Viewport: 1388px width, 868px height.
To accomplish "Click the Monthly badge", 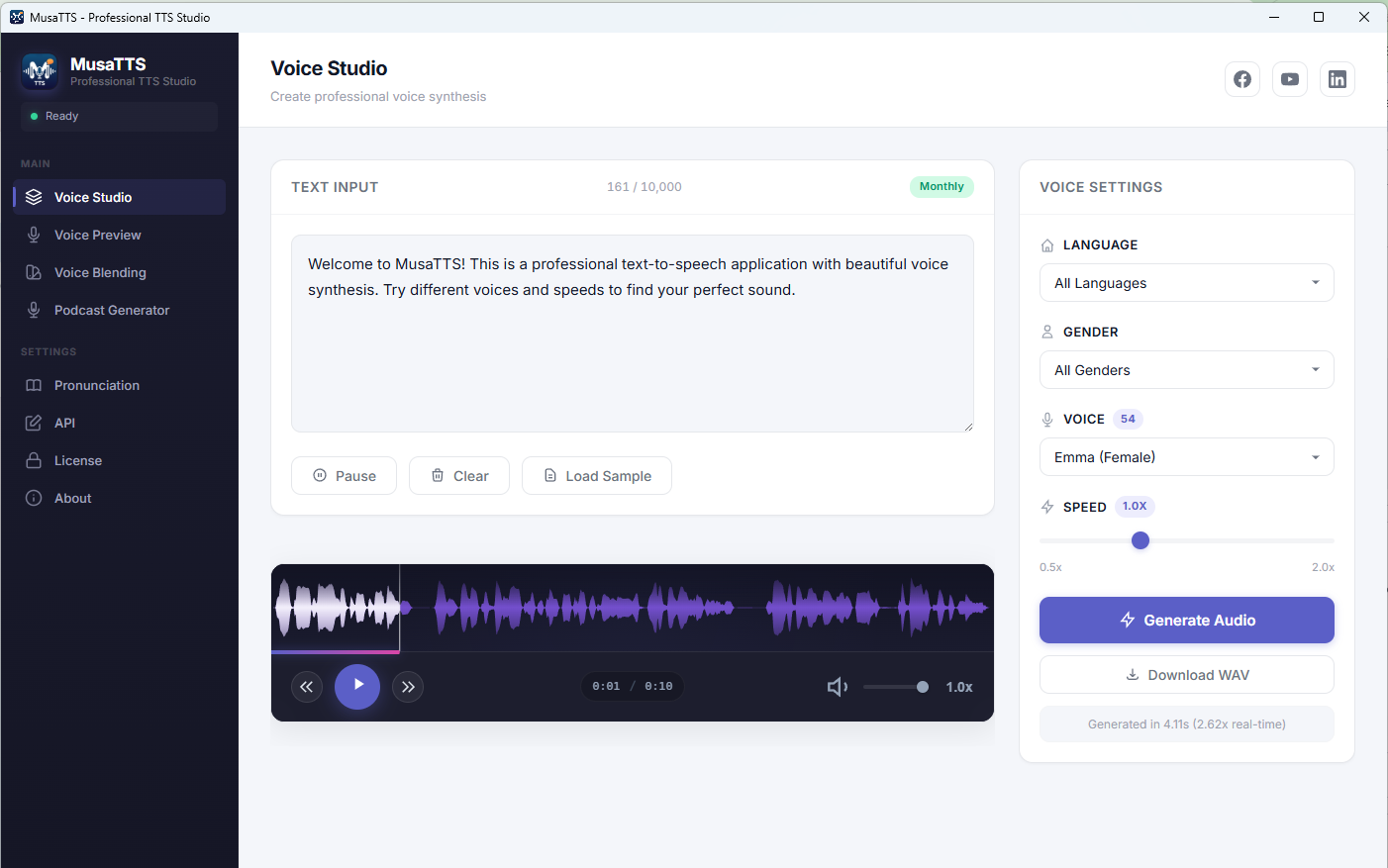I will (942, 186).
